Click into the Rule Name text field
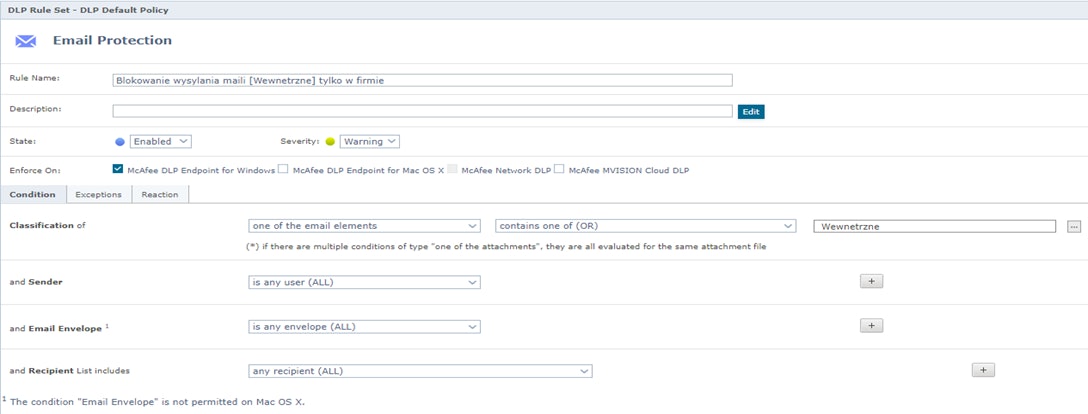 pos(422,80)
